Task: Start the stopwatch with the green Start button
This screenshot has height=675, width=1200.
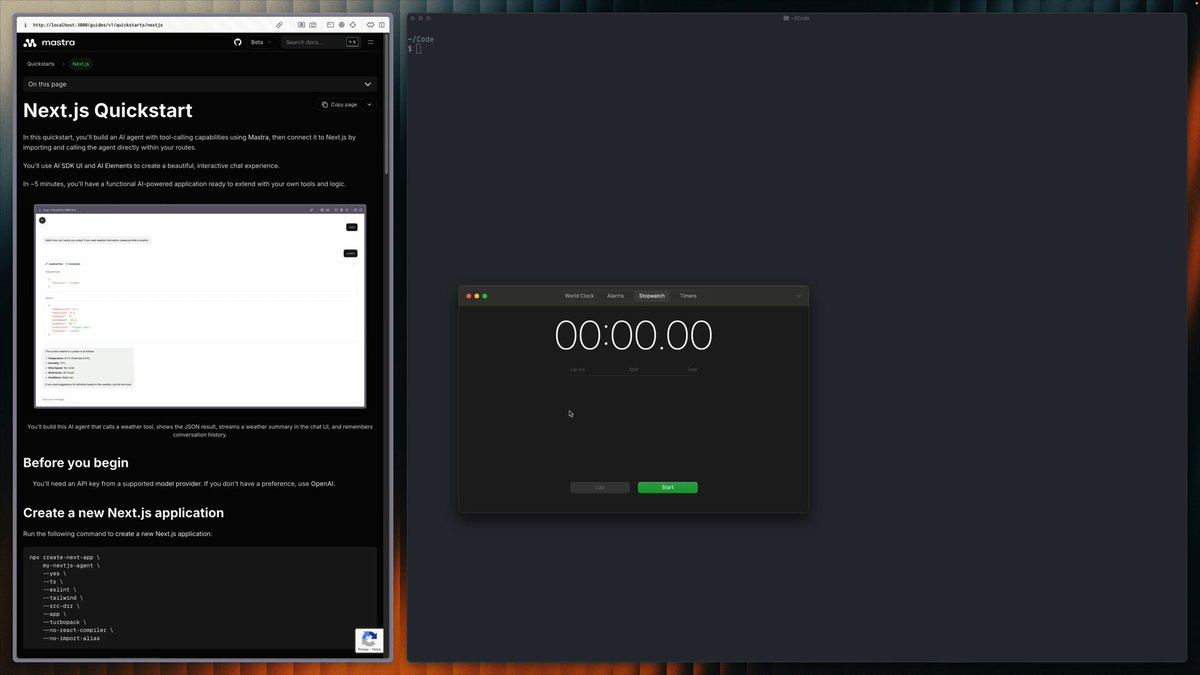Action: point(668,487)
